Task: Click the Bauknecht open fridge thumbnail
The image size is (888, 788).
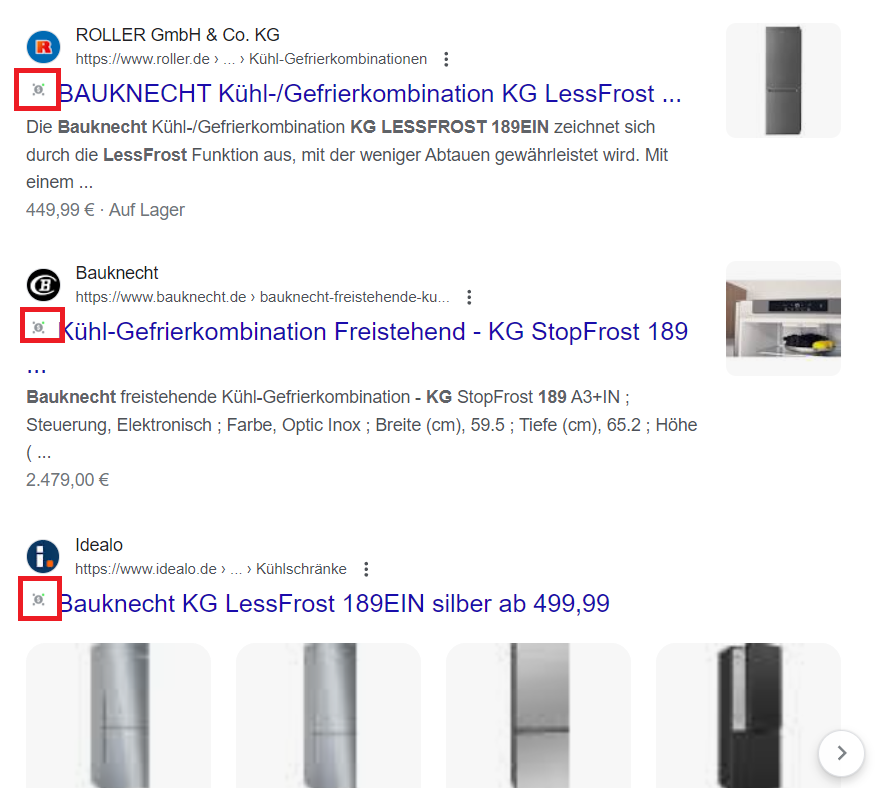Action: pos(783,318)
